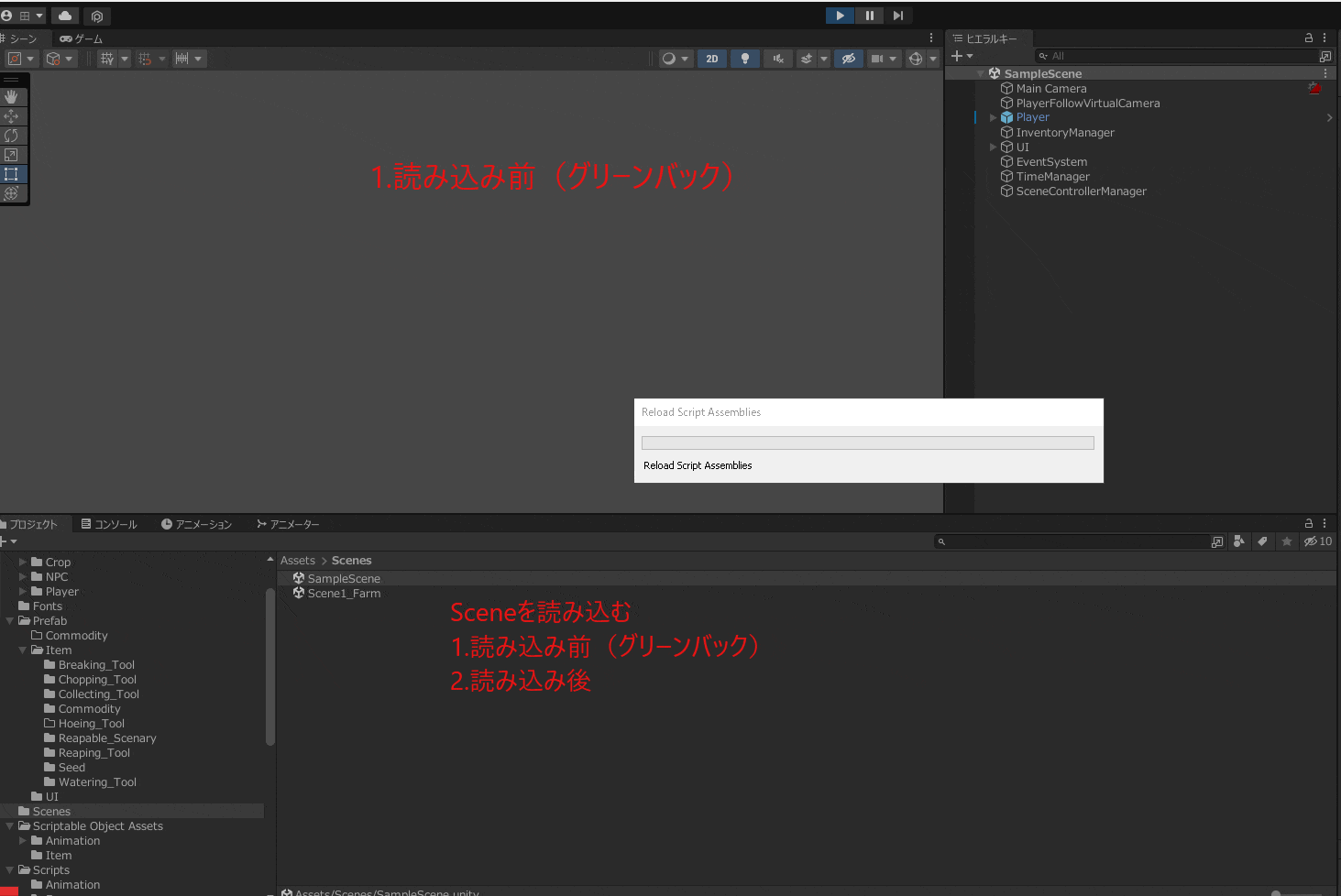The image size is (1341, 896).
Task: Open the コンソール tab
Action: tap(109, 524)
